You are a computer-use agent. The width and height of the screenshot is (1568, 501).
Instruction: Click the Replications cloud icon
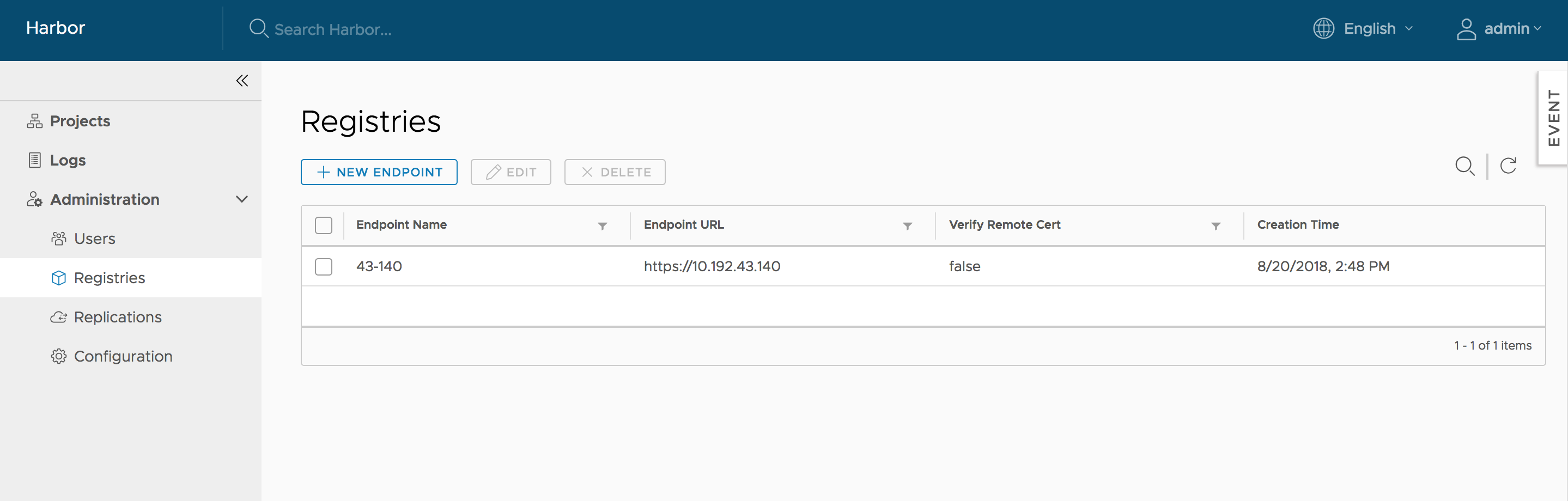point(58,317)
